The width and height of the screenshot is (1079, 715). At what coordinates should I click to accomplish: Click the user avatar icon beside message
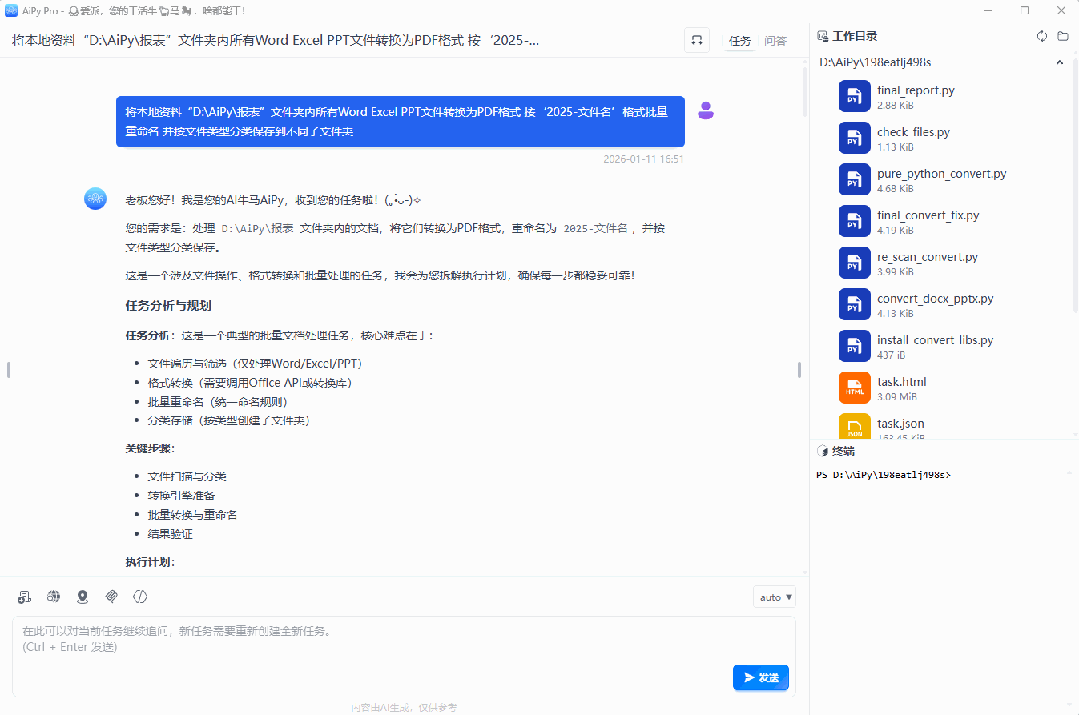point(706,111)
